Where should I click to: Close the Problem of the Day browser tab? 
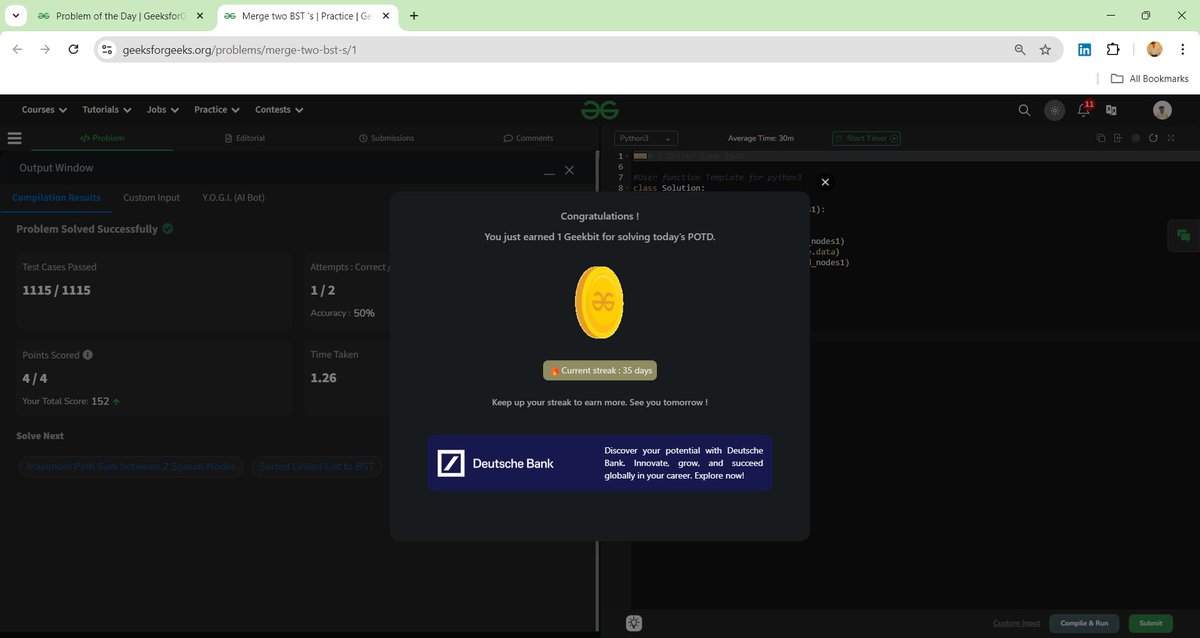(x=199, y=16)
